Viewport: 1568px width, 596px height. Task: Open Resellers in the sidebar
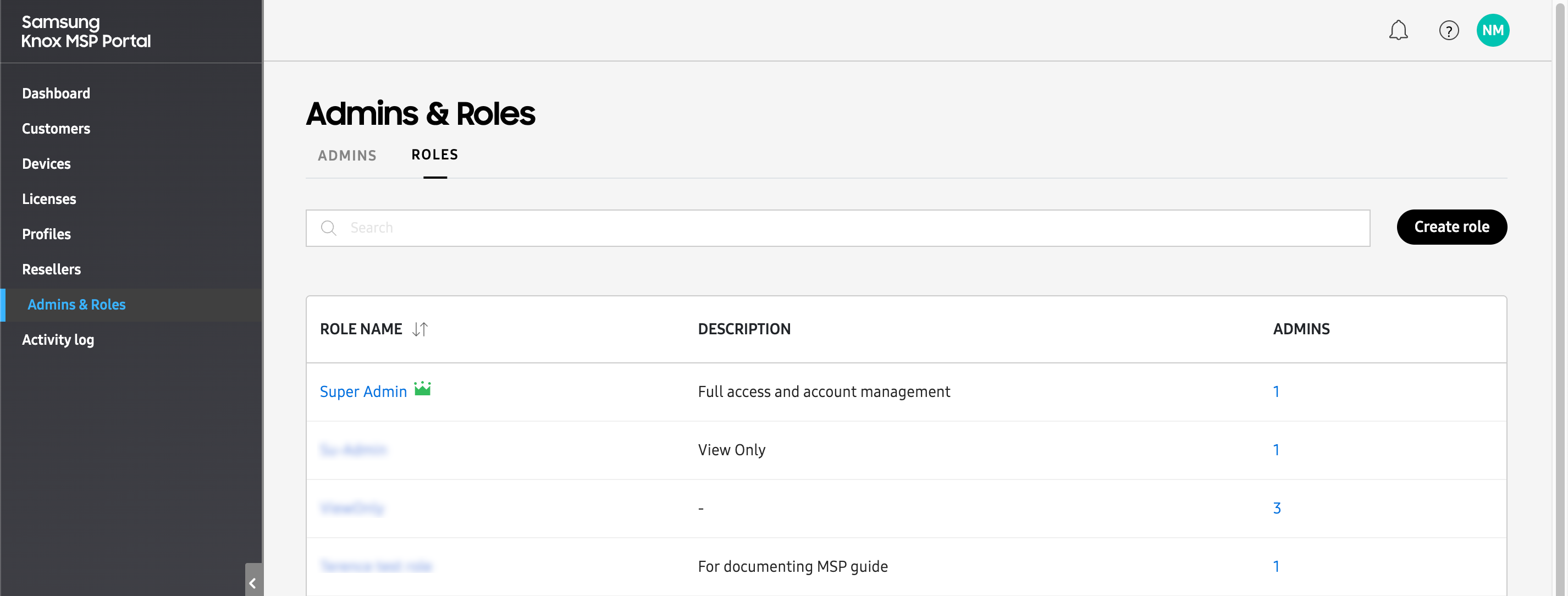tap(51, 269)
